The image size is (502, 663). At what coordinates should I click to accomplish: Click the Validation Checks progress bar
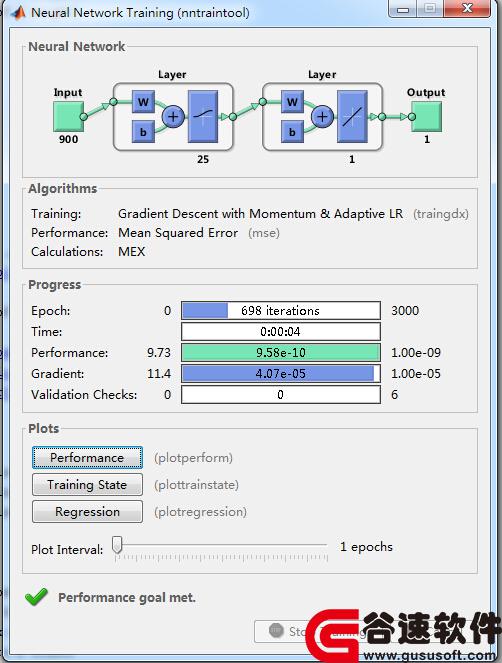pyautogui.click(x=281, y=395)
